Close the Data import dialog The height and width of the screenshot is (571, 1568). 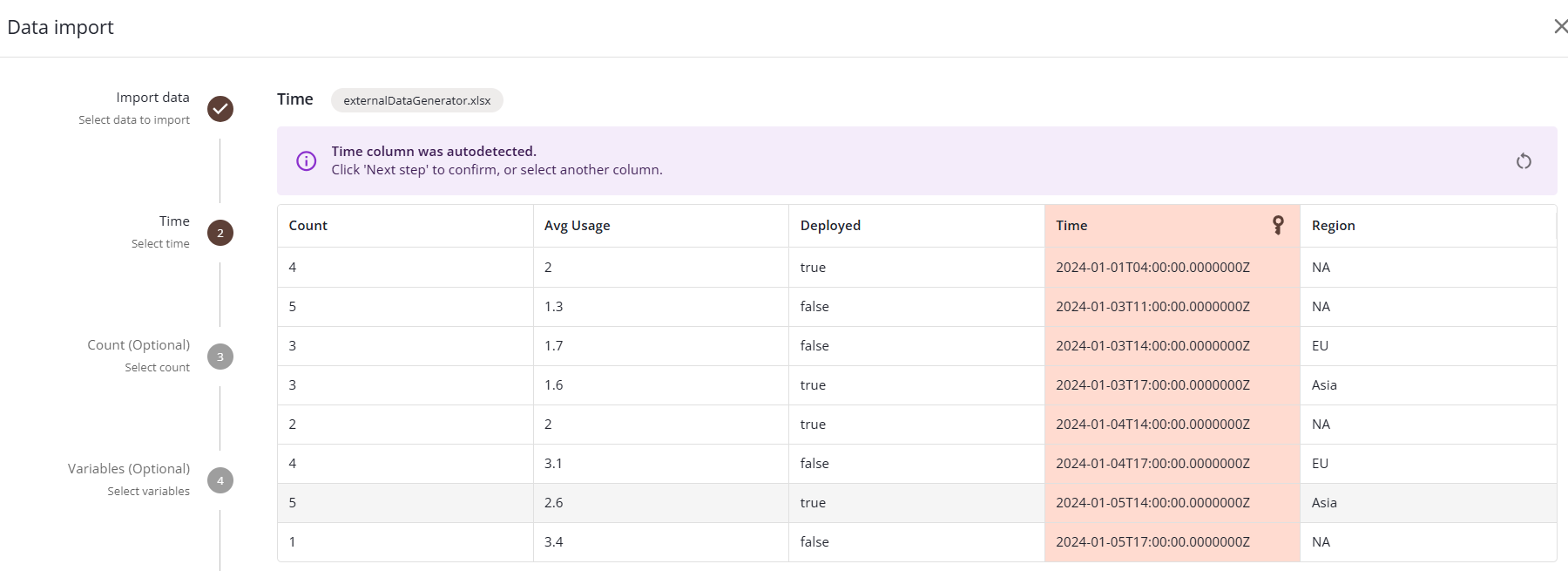pyautogui.click(x=1560, y=27)
